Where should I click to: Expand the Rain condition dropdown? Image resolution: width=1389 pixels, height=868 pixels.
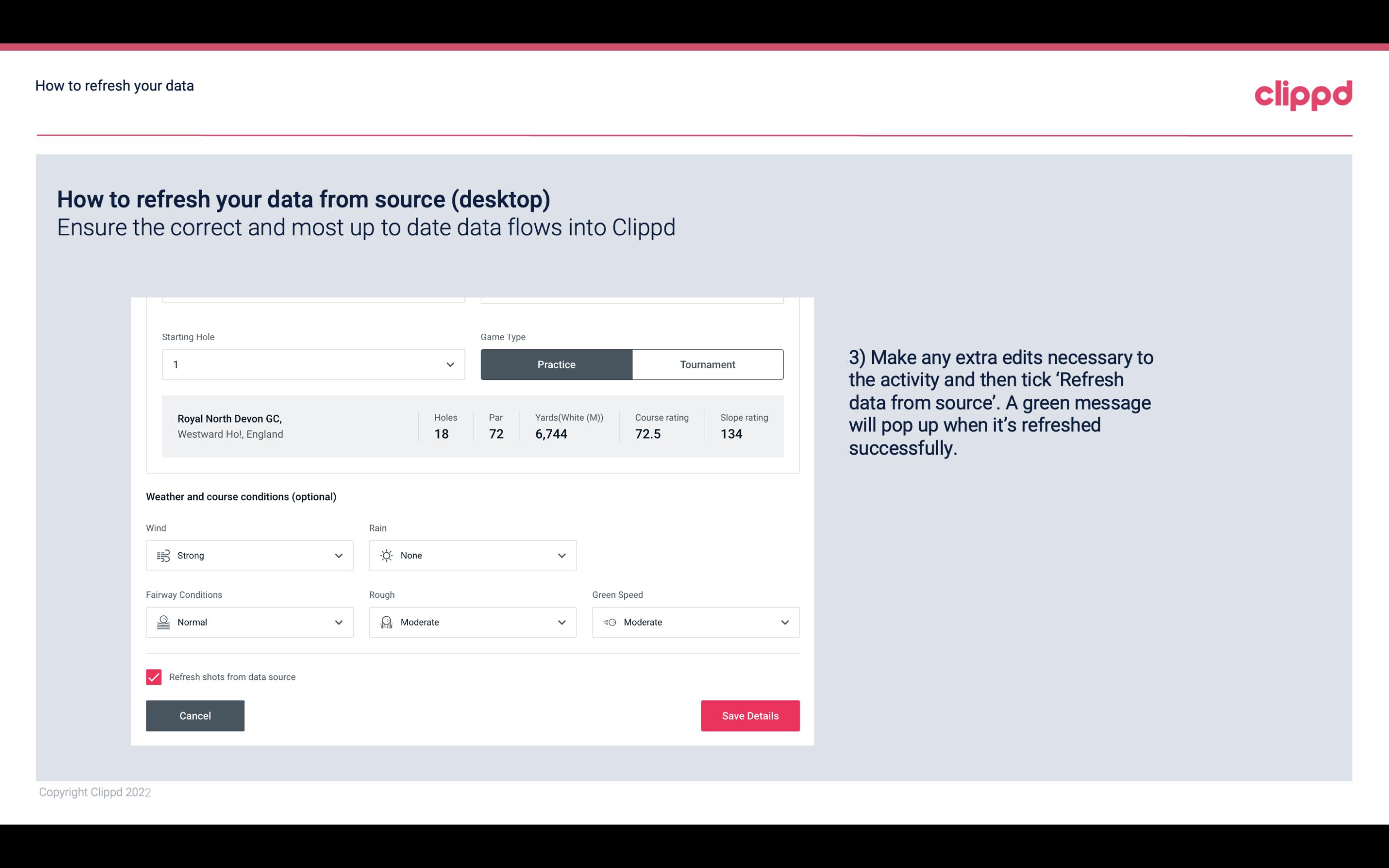pyautogui.click(x=560, y=555)
